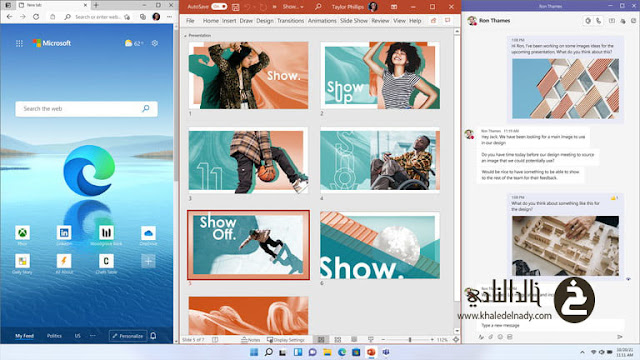Click the 'Search the web' box in Edge

pos(87,109)
